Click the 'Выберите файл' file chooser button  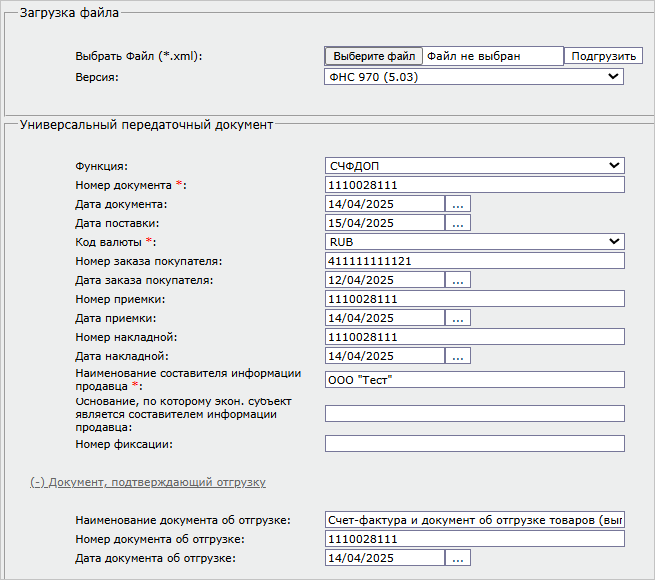374,56
